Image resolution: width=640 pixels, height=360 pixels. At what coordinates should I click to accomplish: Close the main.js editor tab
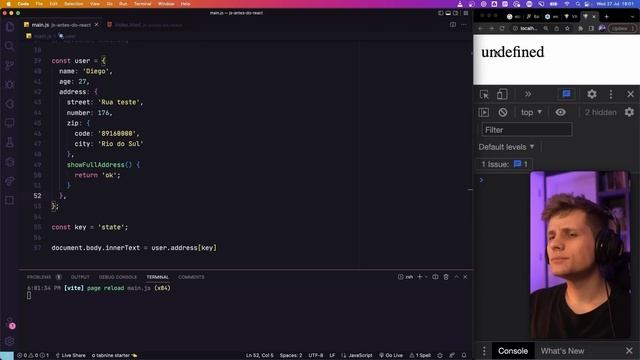96,24
